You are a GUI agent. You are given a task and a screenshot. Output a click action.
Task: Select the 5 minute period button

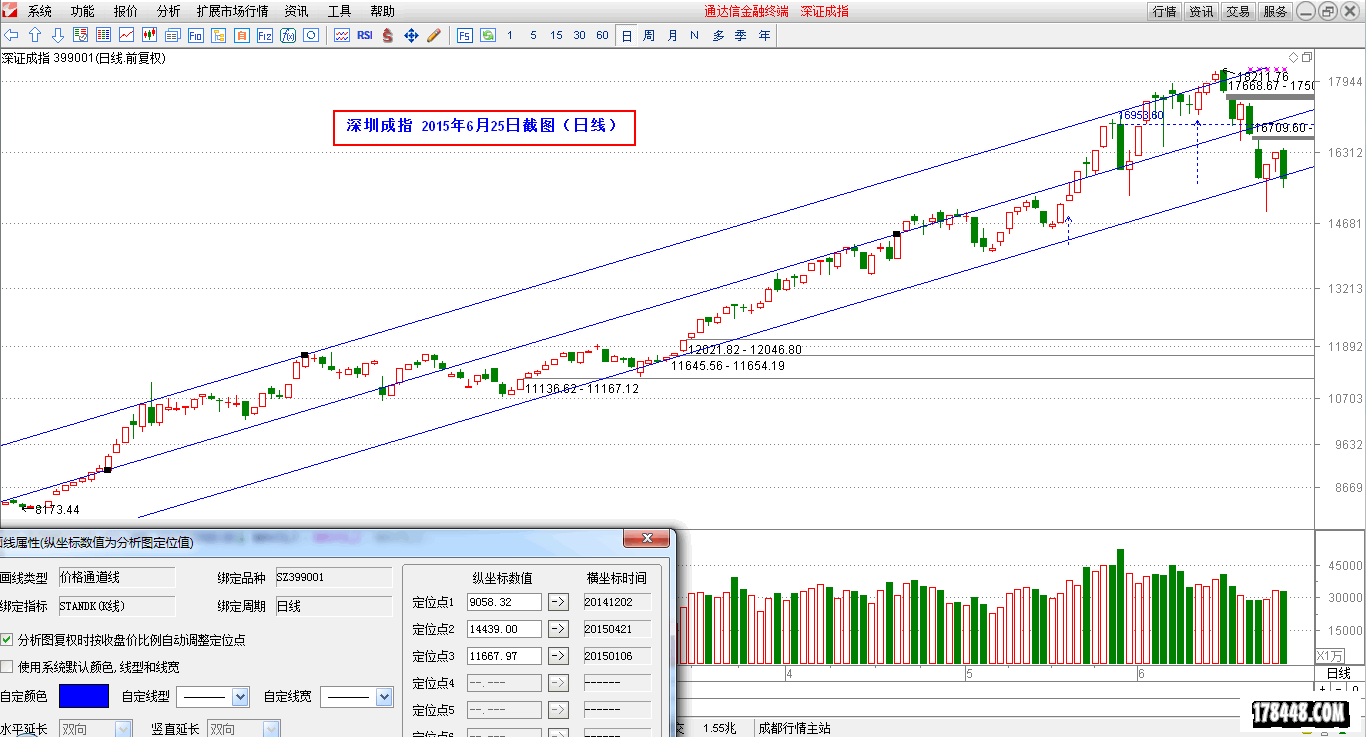(x=533, y=35)
